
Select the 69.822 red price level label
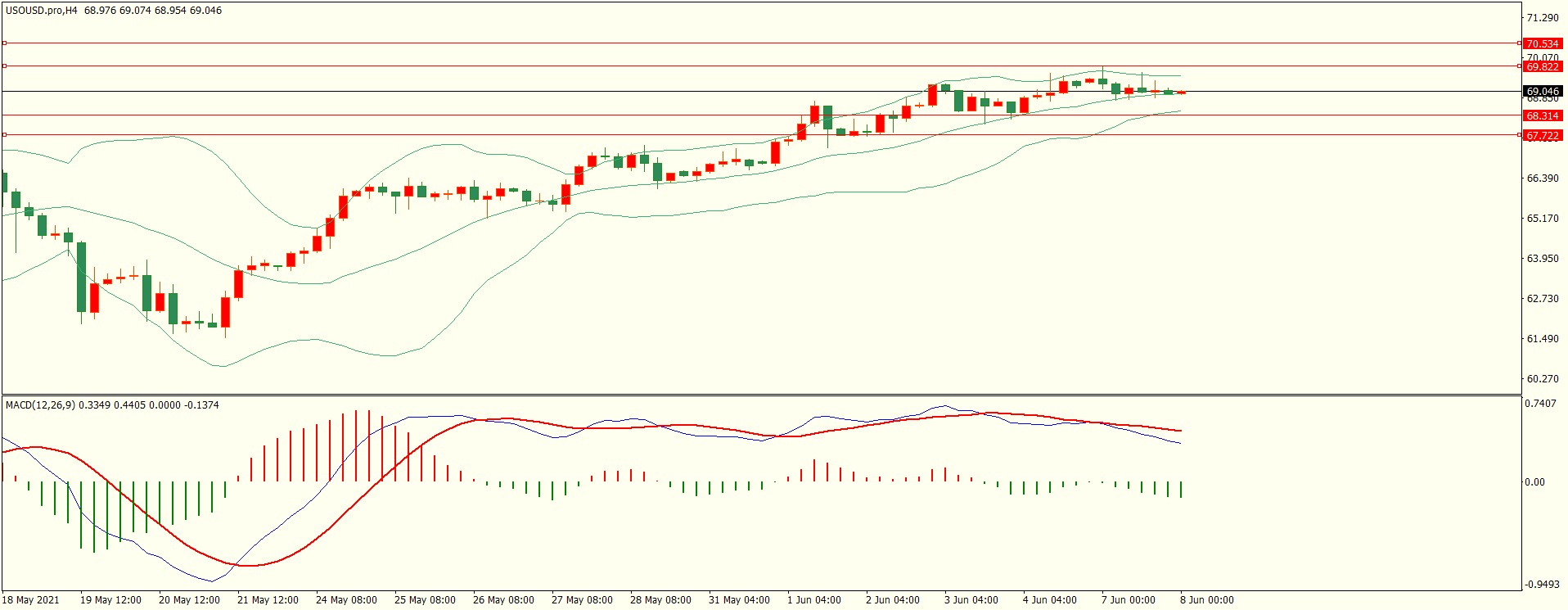pyautogui.click(x=1542, y=66)
